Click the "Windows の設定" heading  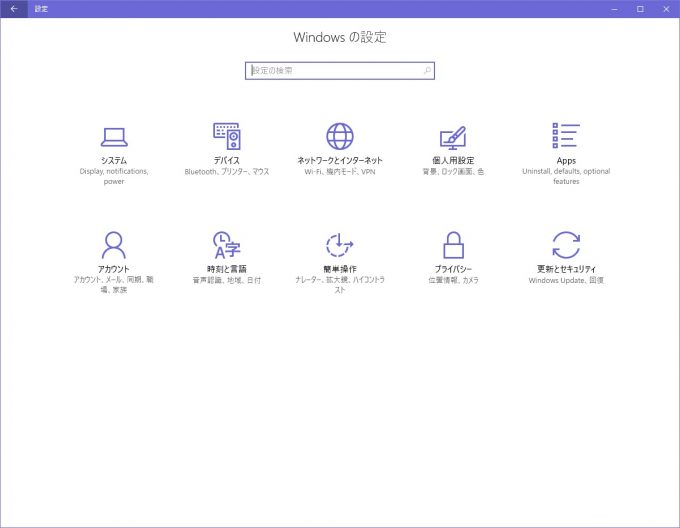click(x=340, y=37)
